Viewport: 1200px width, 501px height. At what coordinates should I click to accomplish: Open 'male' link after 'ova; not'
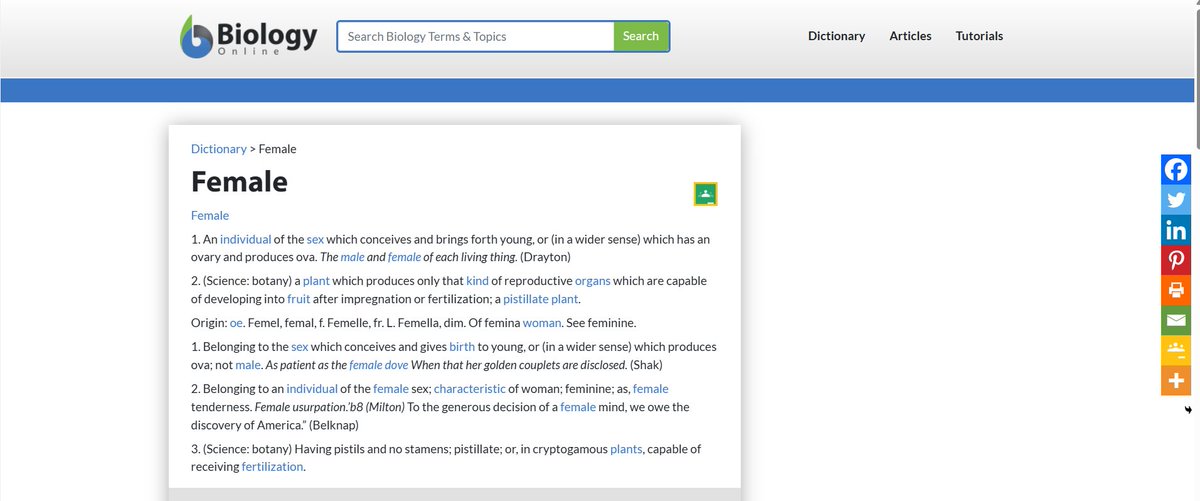click(247, 365)
